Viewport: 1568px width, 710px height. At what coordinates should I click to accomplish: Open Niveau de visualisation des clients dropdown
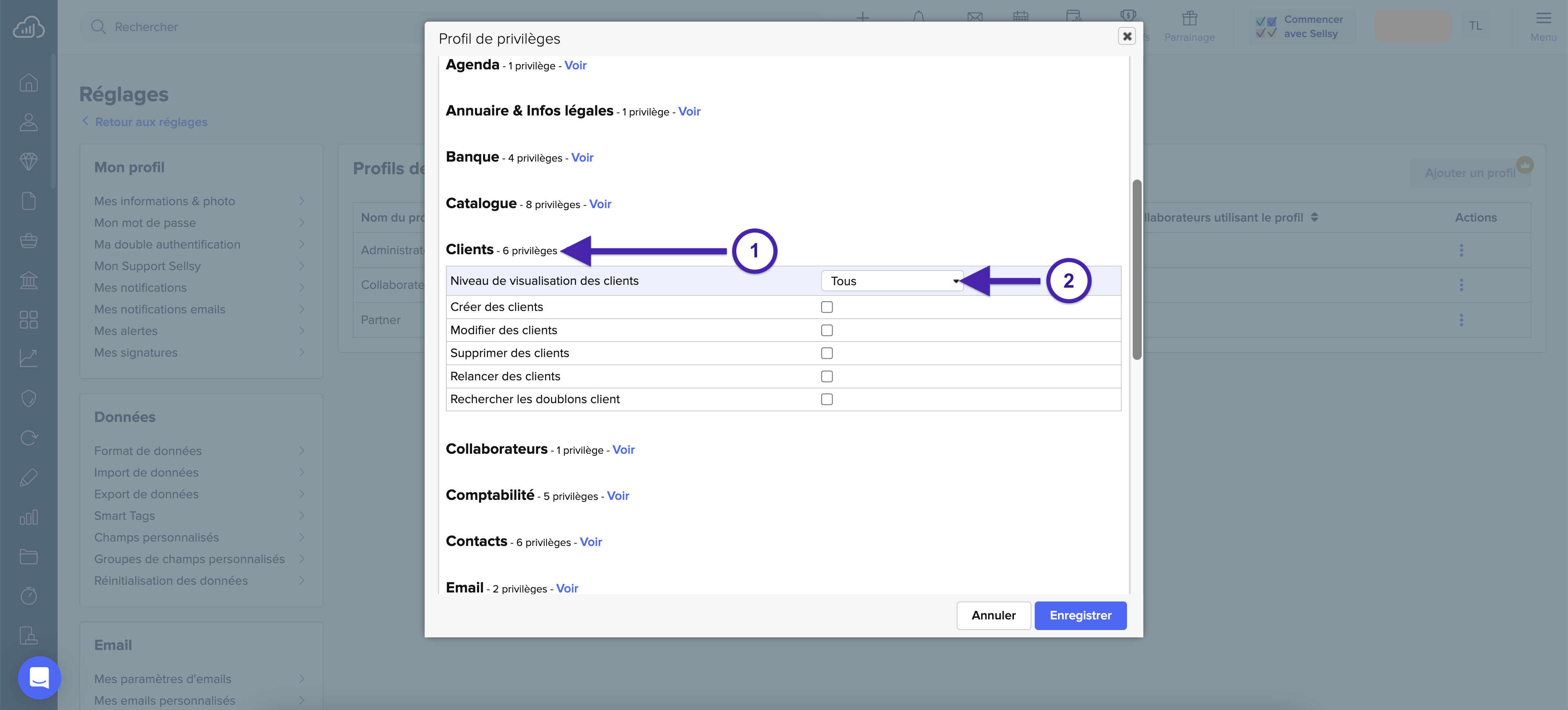tap(892, 281)
